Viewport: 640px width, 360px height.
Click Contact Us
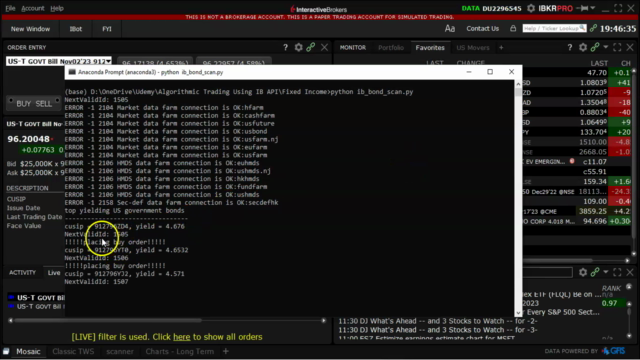coord(482,29)
